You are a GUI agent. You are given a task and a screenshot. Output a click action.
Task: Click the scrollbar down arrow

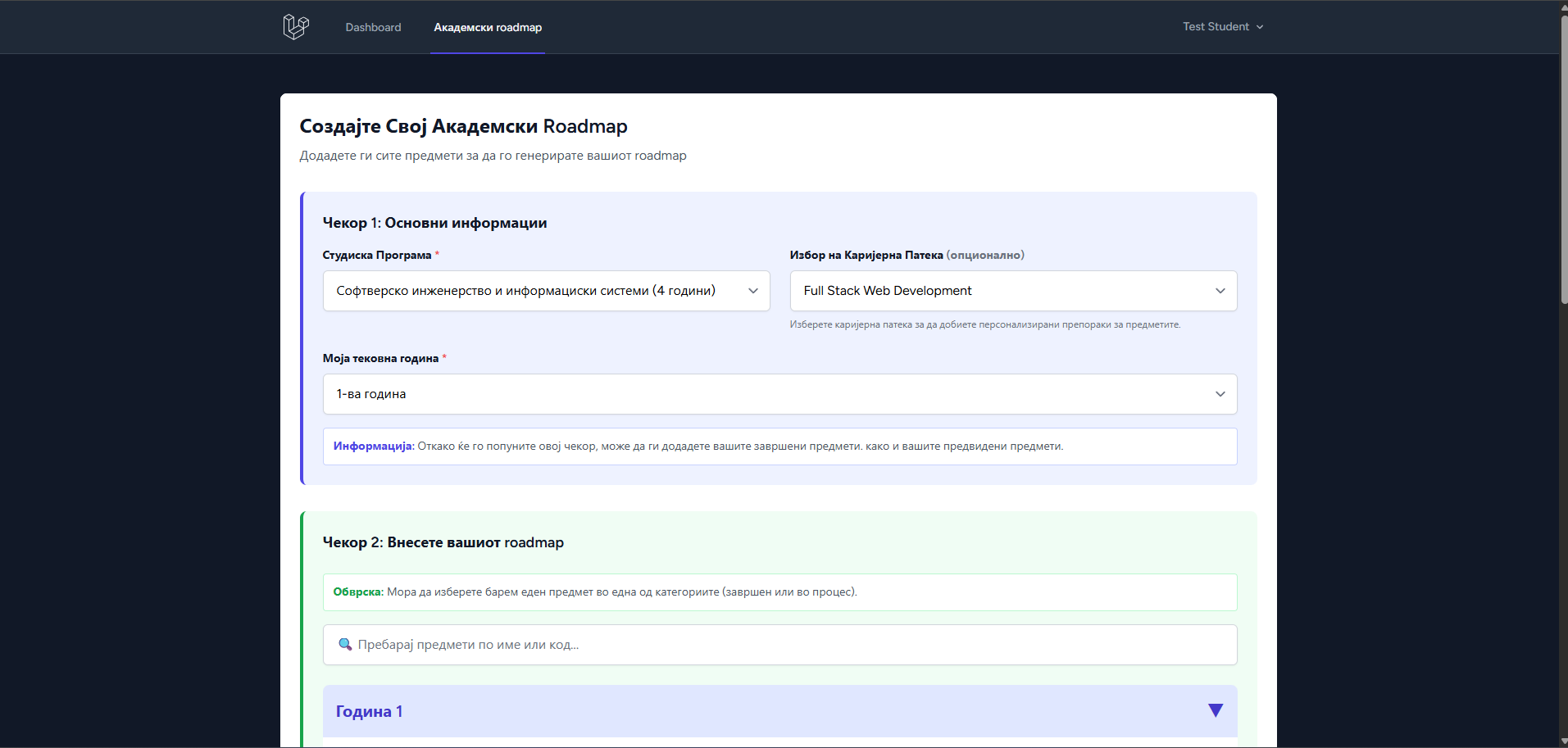[1563, 741]
